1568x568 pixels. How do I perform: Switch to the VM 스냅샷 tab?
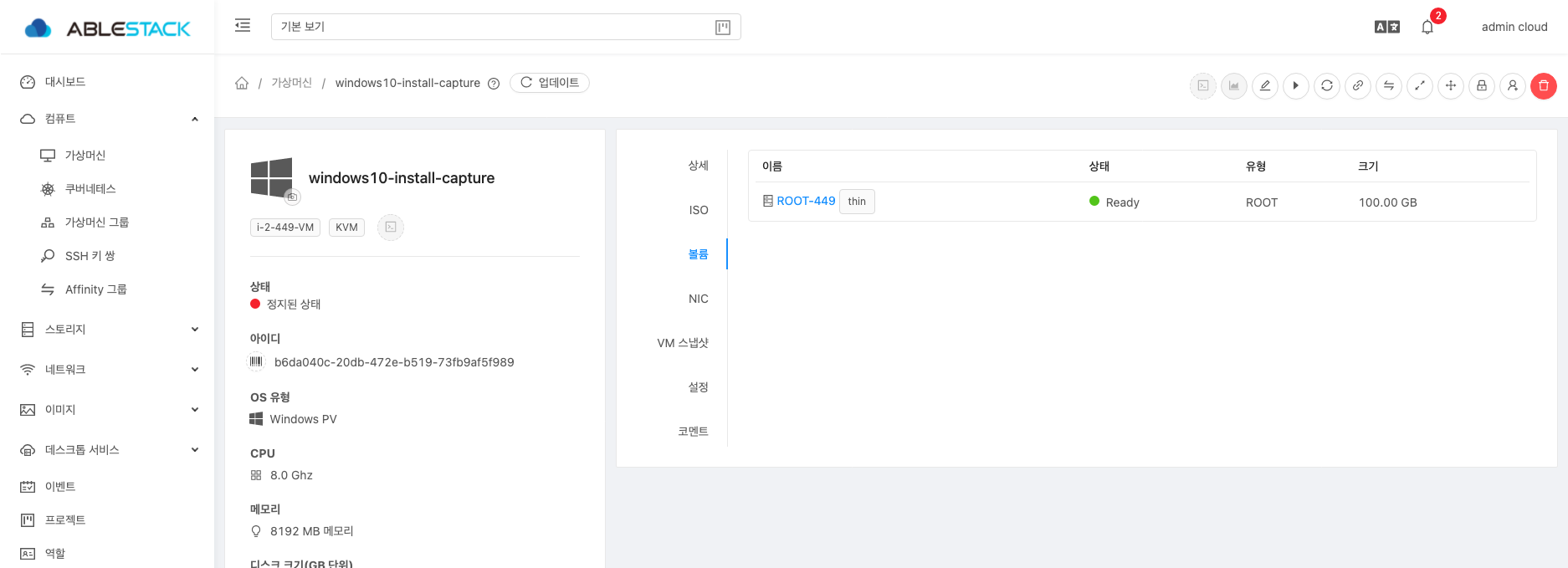tap(683, 343)
